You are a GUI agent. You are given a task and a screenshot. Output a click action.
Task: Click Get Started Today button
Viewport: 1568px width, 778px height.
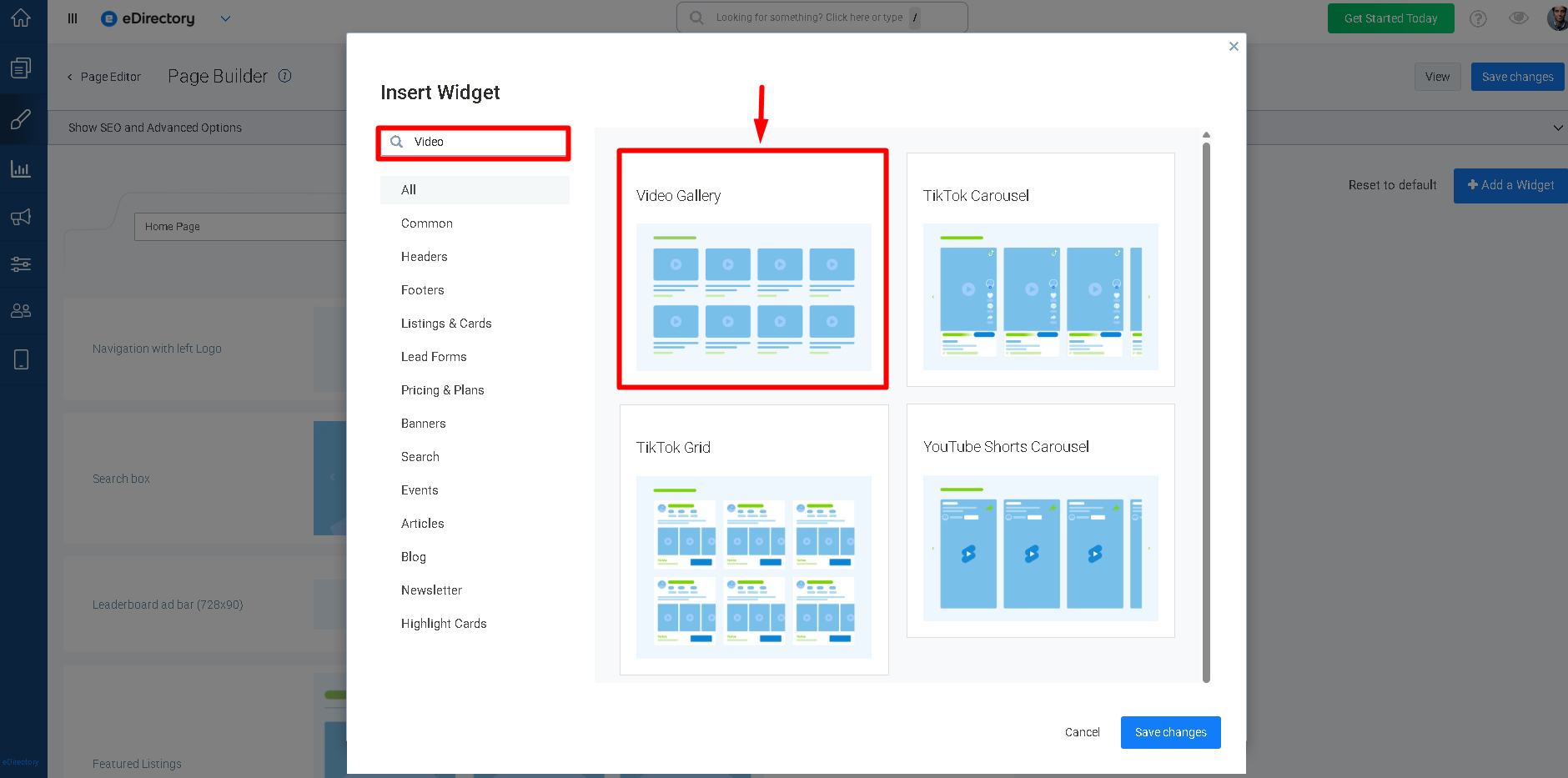click(1391, 18)
